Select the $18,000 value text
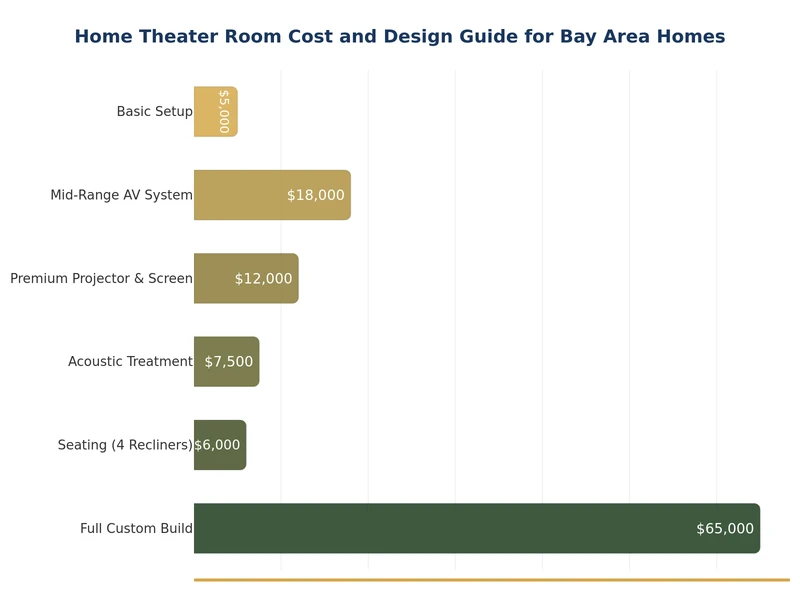This screenshot has width=800, height=600. click(315, 195)
